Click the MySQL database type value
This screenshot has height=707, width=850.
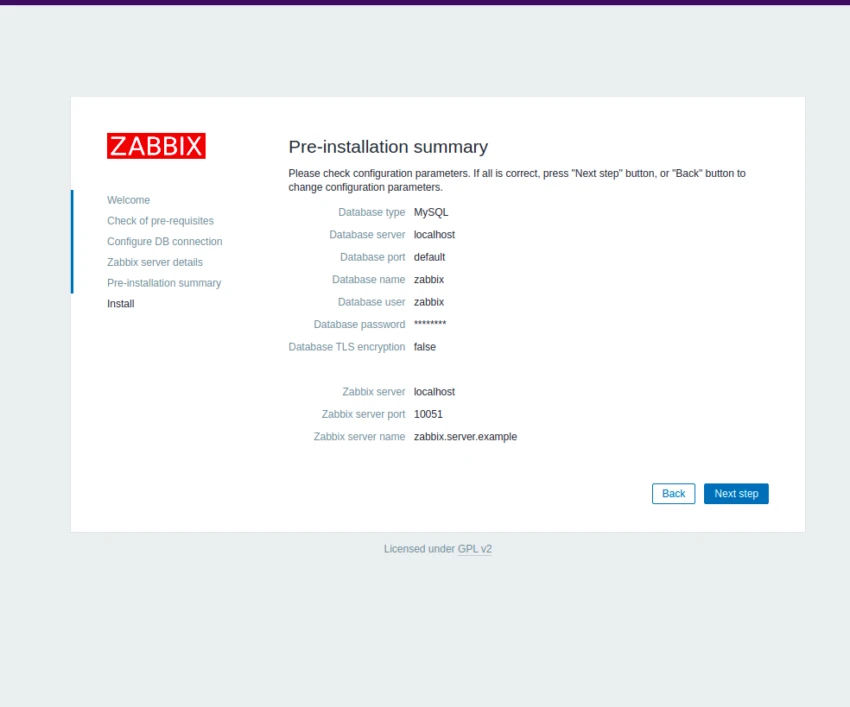pyautogui.click(x=431, y=212)
